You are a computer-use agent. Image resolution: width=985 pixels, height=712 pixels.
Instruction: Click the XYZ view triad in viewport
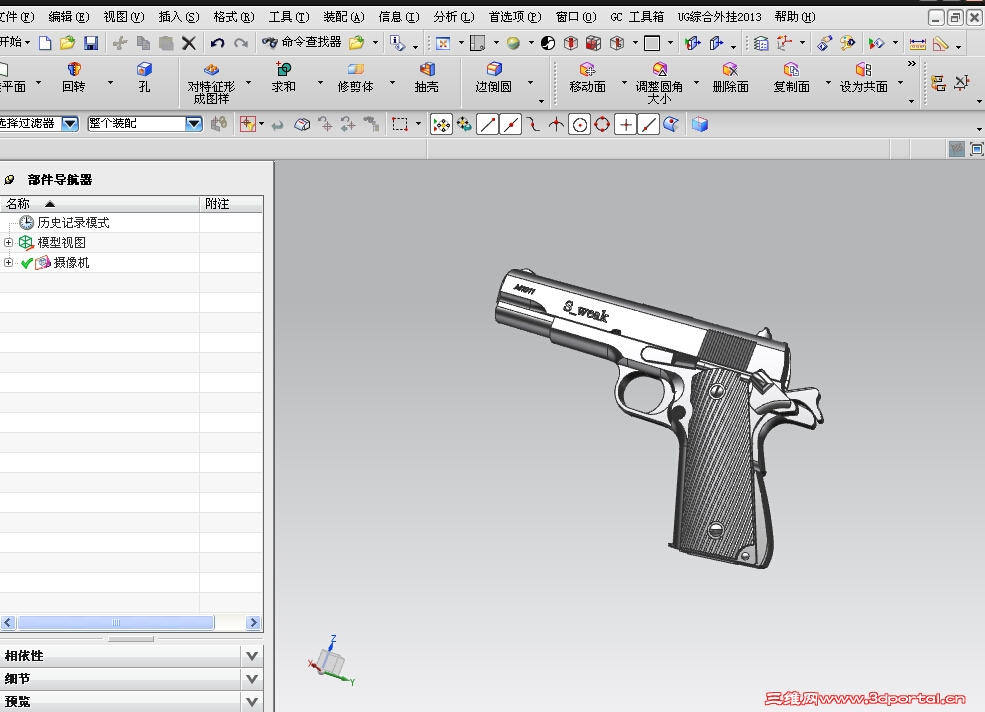332,662
